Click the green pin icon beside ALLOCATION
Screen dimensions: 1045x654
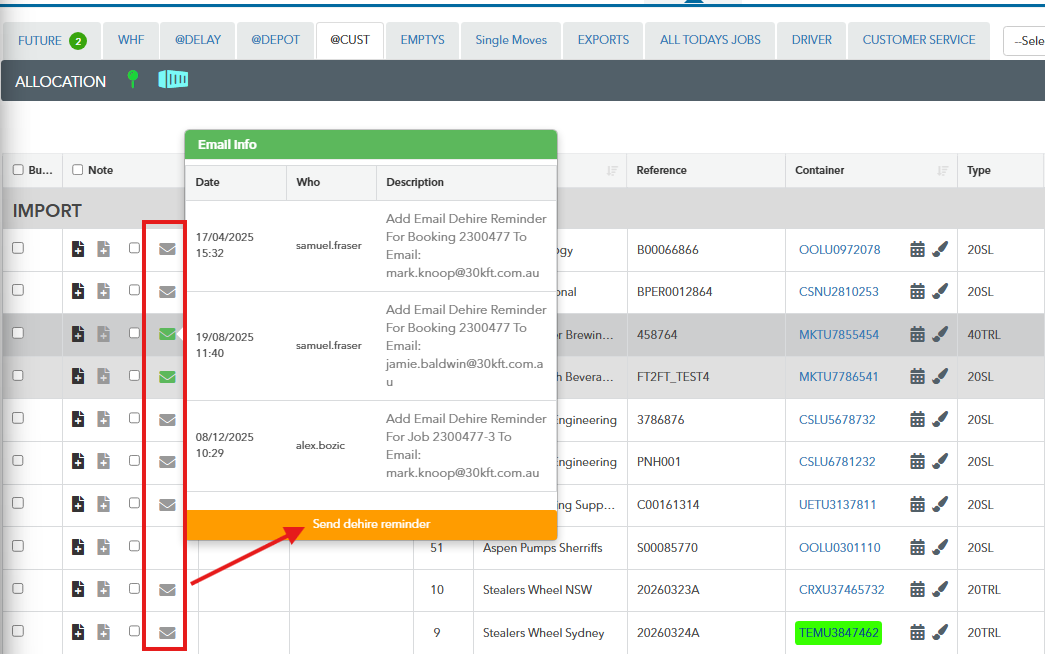[132, 80]
